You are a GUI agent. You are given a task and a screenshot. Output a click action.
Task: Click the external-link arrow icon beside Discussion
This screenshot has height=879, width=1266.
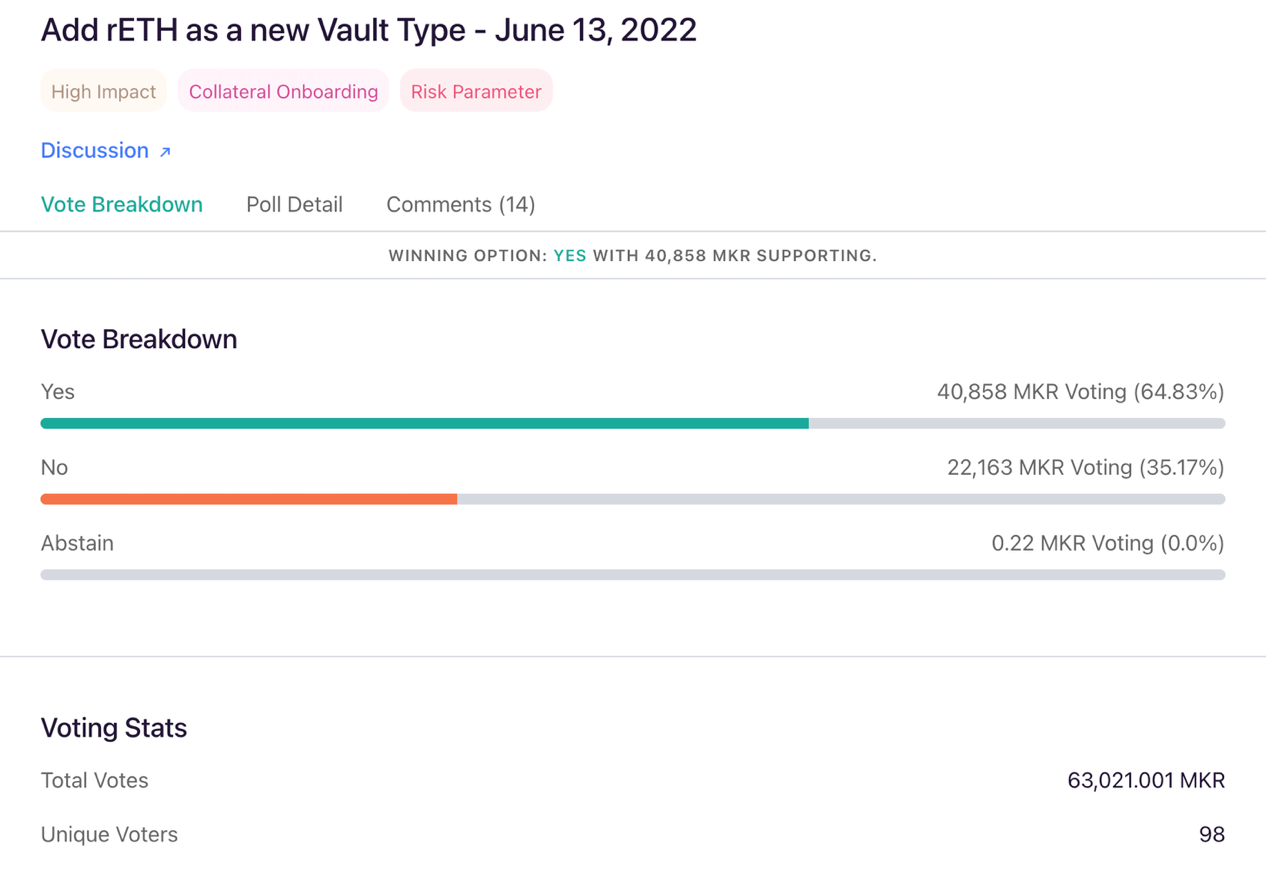tap(165, 152)
